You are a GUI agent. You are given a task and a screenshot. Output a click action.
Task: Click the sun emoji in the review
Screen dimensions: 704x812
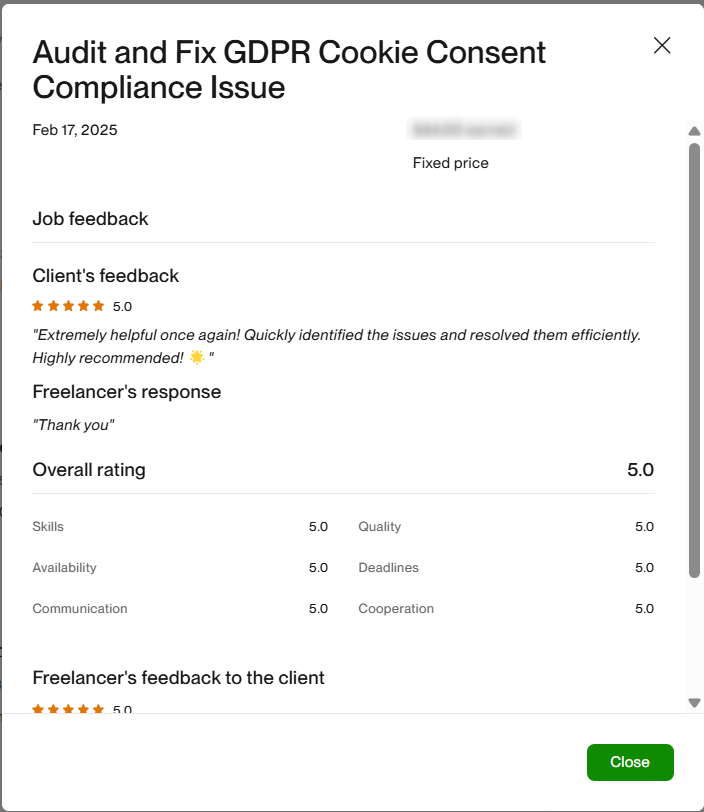tap(198, 357)
